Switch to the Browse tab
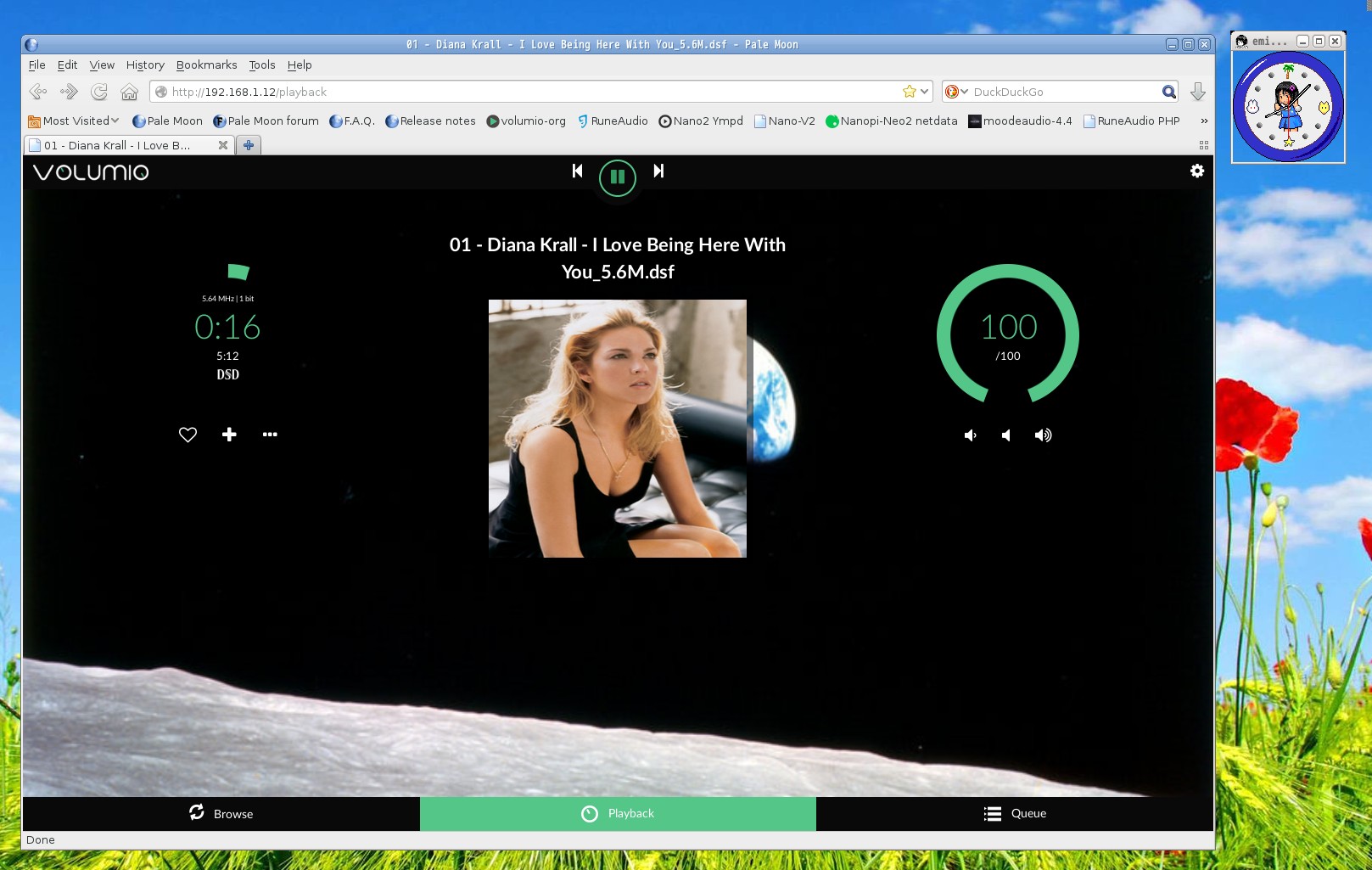 click(221, 813)
